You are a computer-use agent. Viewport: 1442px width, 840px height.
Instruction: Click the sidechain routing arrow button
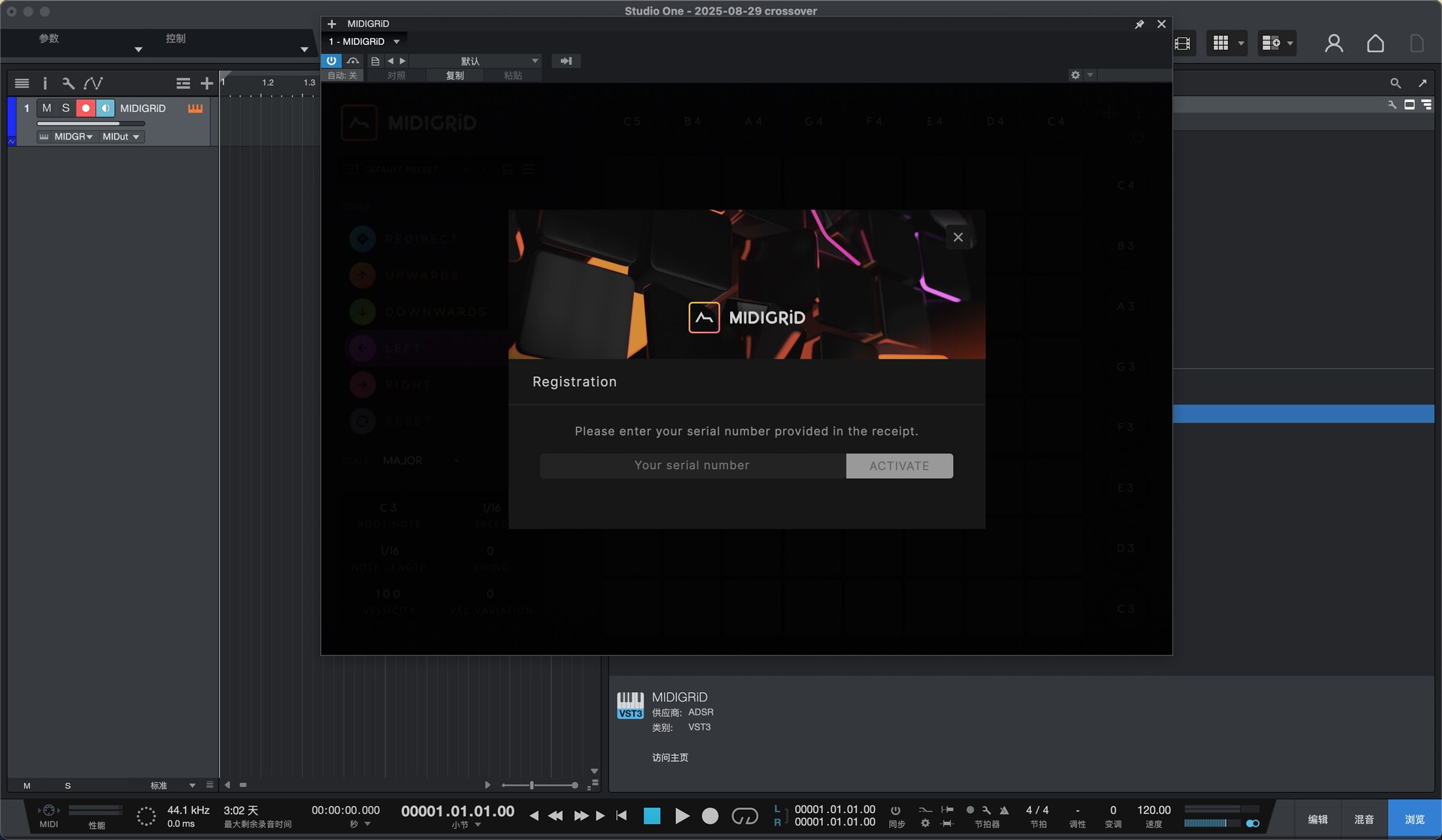click(566, 61)
